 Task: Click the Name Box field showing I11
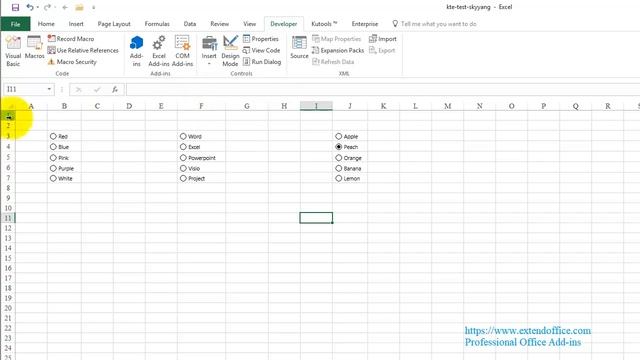click(24, 89)
